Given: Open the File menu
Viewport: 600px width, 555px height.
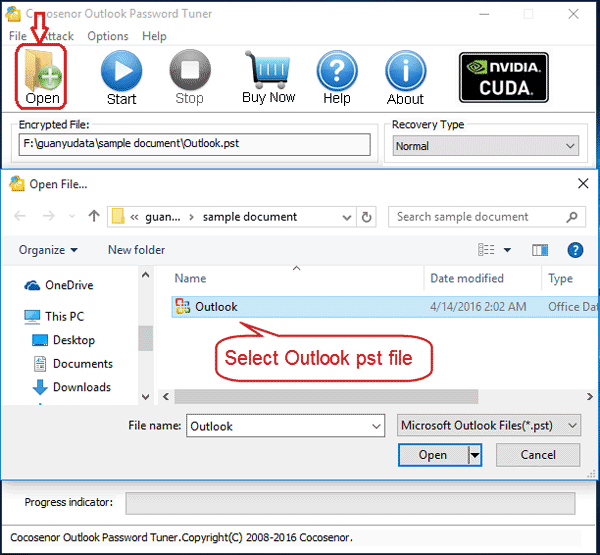Looking at the screenshot, I should pyautogui.click(x=18, y=36).
